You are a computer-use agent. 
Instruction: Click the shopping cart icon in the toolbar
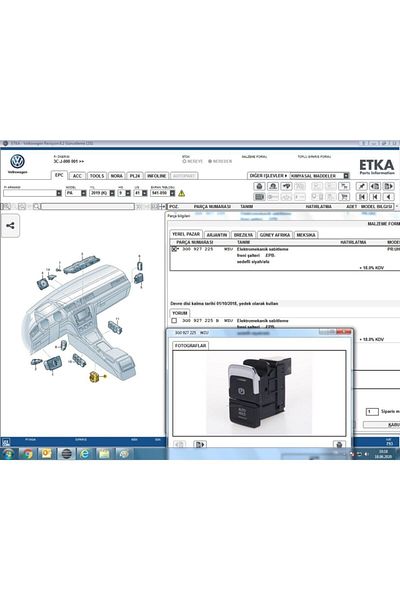click(344, 197)
